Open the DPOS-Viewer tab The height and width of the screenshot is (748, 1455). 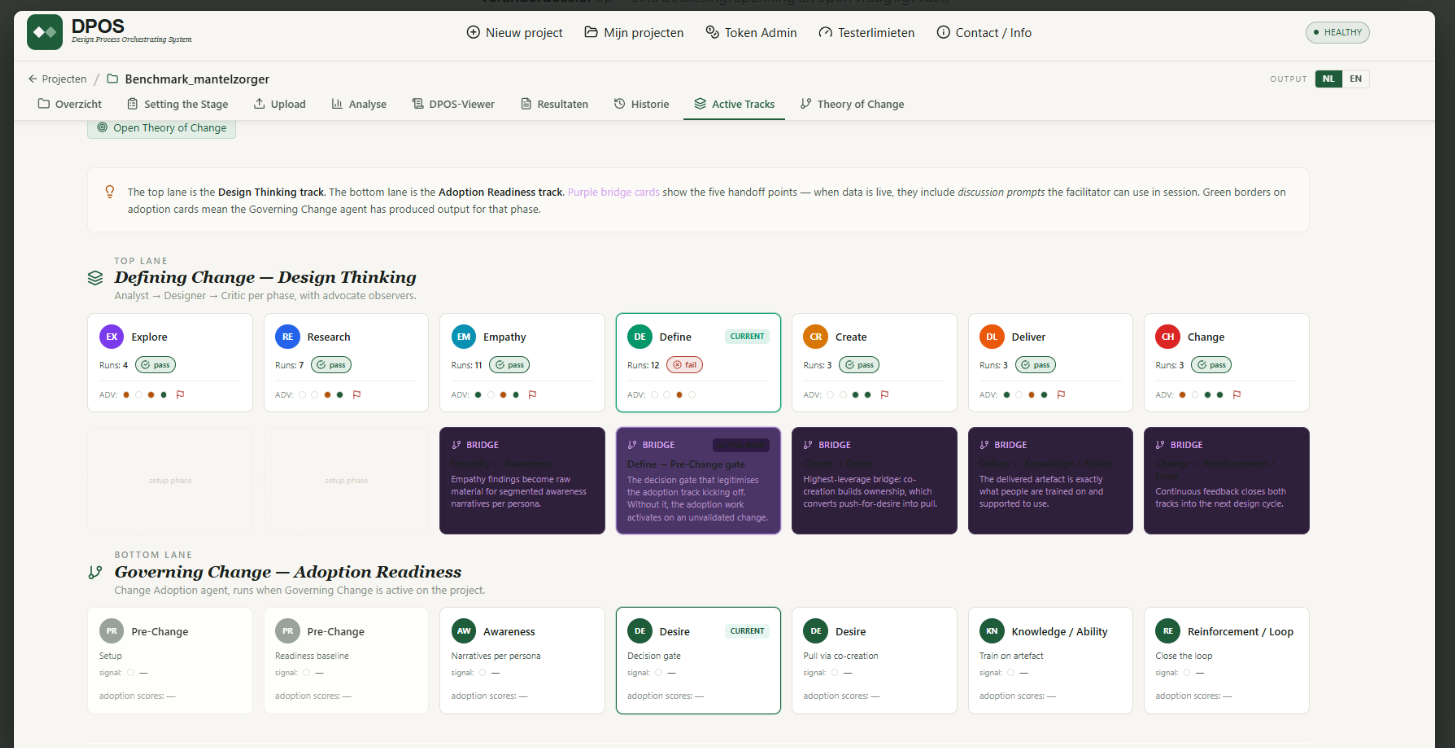(x=453, y=104)
